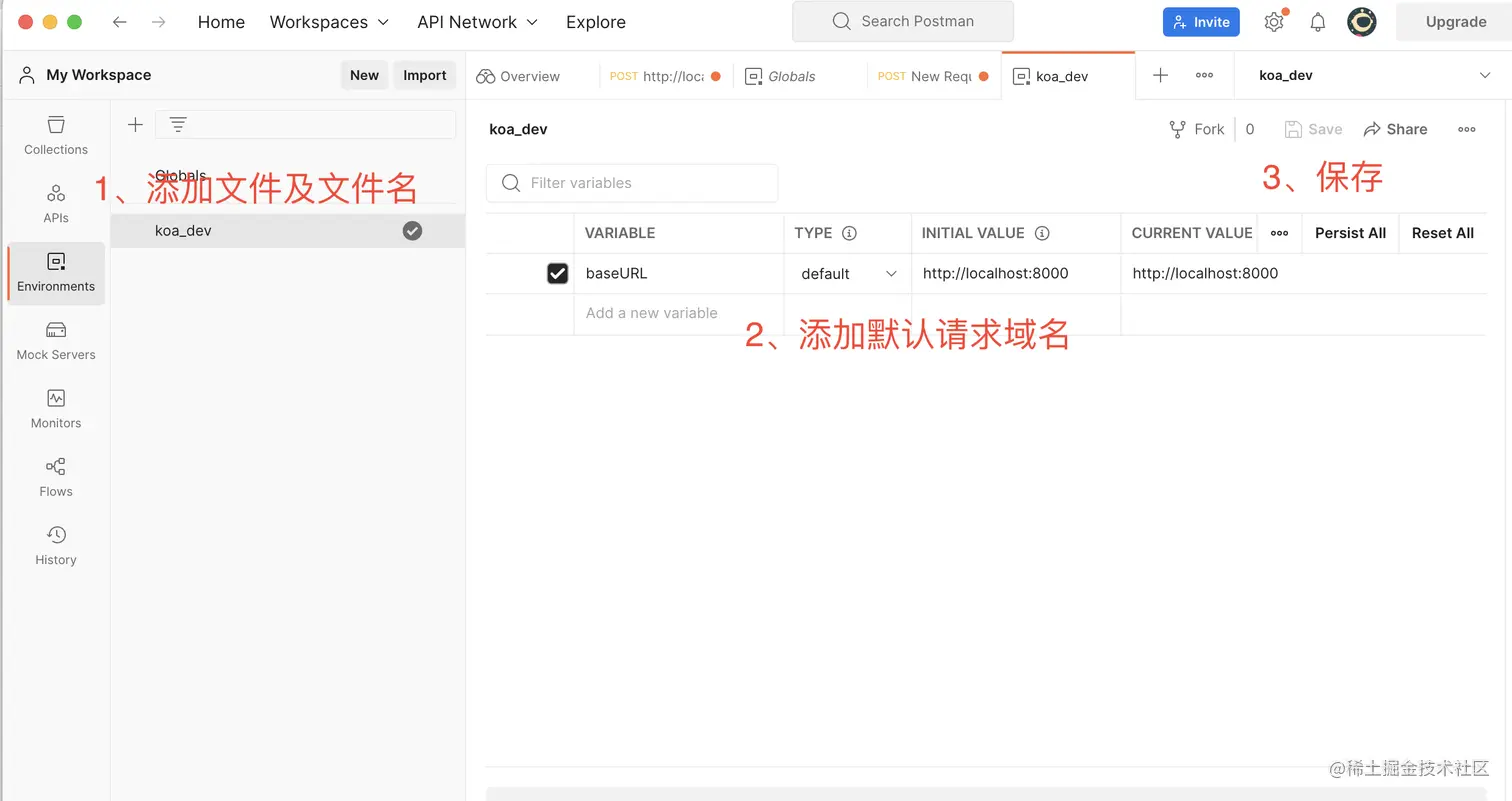Create a new environment with the plus icon

[135, 124]
